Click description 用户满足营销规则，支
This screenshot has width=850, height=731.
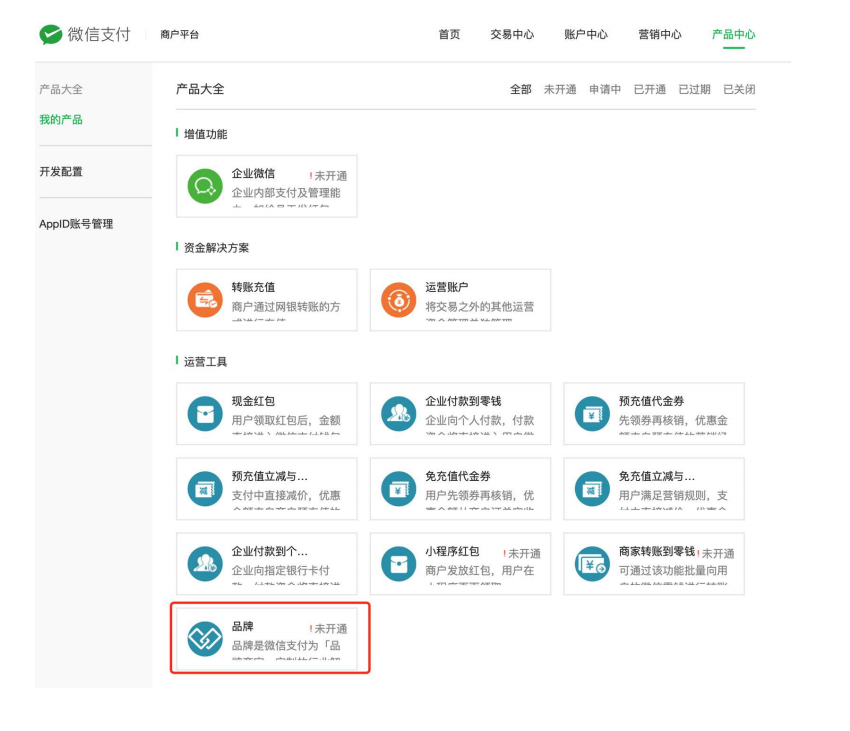(x=673, y=495)
